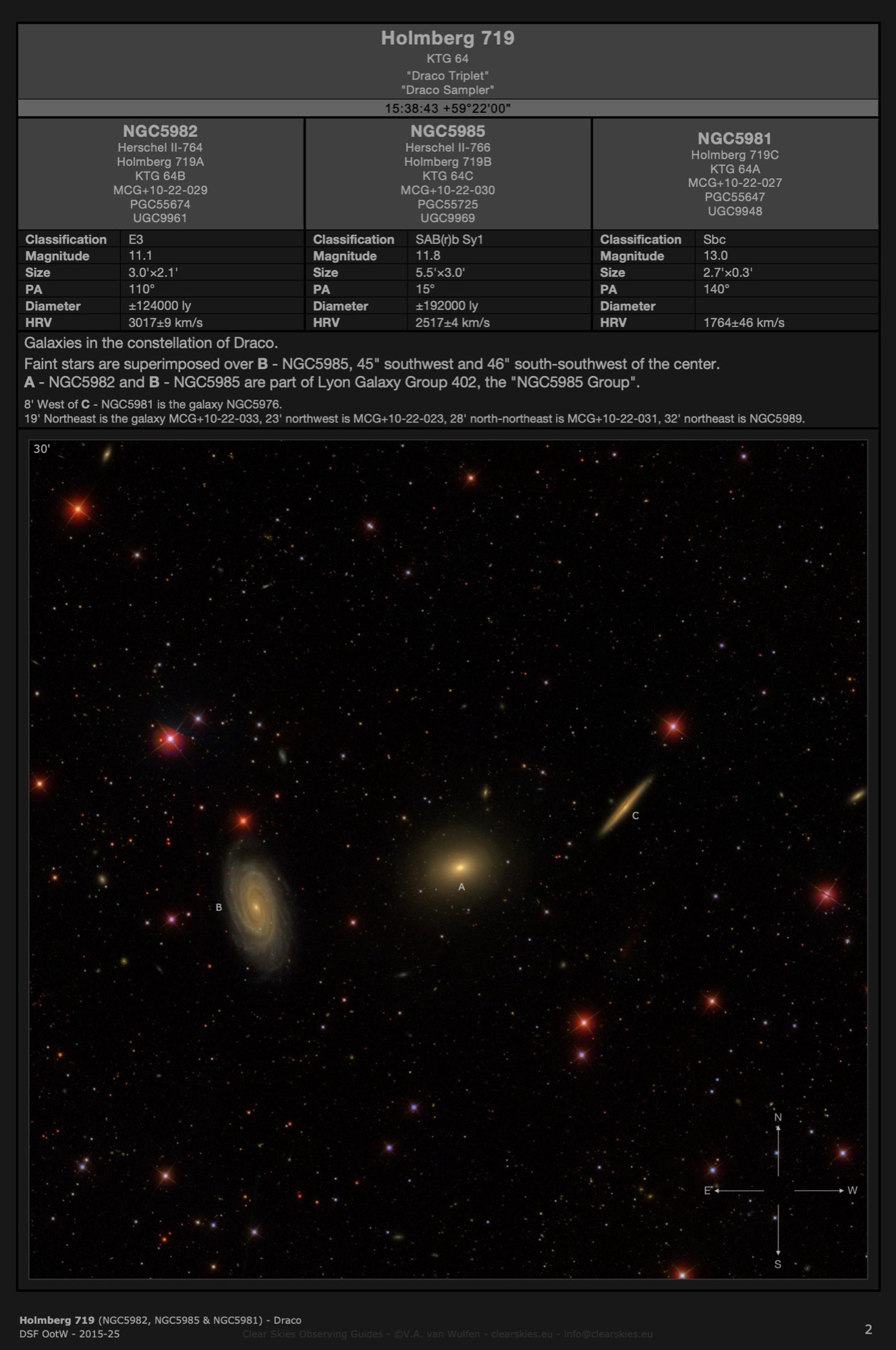
Task: Click the north arrow on the compass
Action: coord(778,1146)
